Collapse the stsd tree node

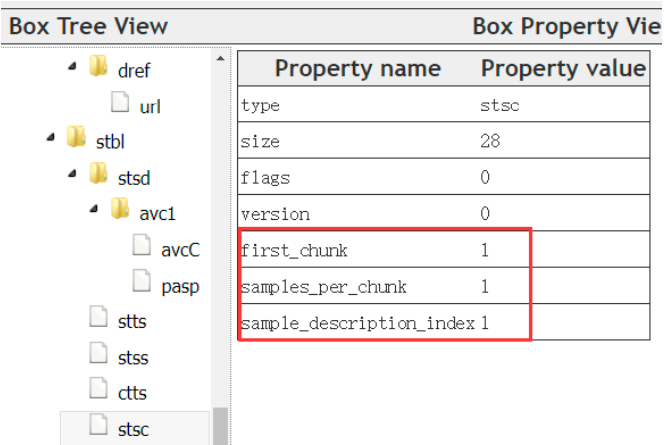72,173
